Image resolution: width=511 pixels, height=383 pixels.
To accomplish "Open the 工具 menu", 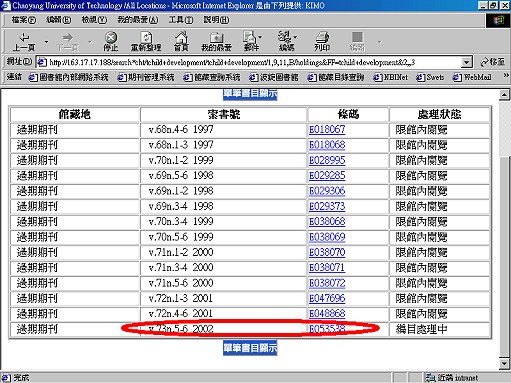I will pos(181,20).
